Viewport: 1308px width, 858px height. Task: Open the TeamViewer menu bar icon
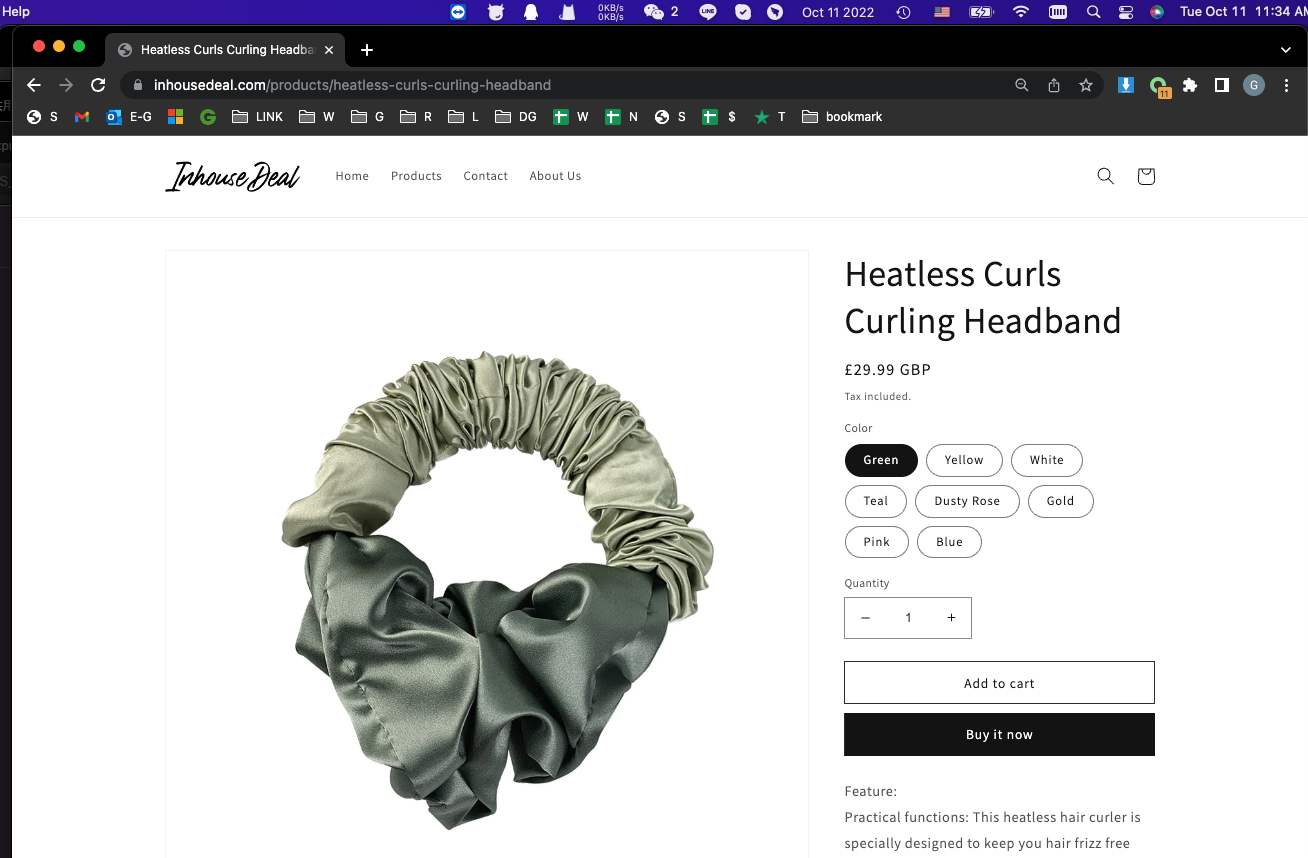point(458,12)
